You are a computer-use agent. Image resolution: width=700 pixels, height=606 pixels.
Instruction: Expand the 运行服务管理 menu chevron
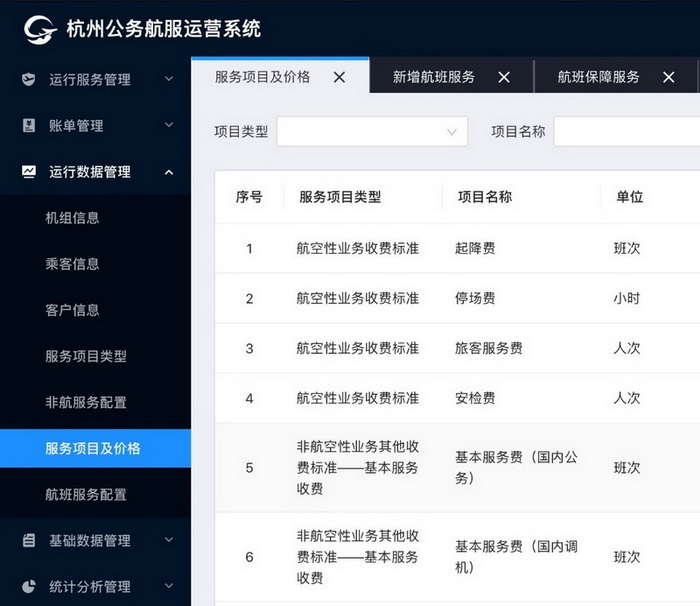coord(168,79)
